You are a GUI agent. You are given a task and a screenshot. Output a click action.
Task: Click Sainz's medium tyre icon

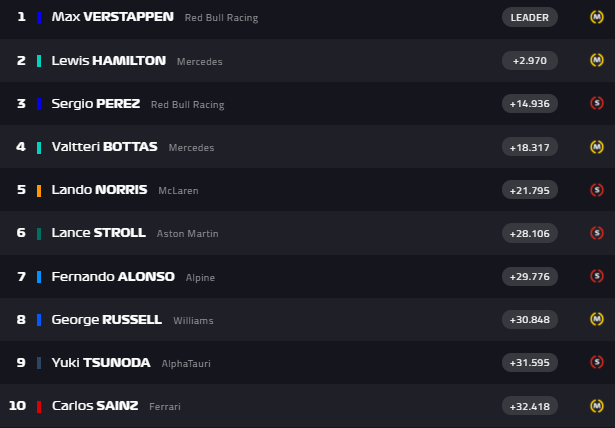click(596, 406)
